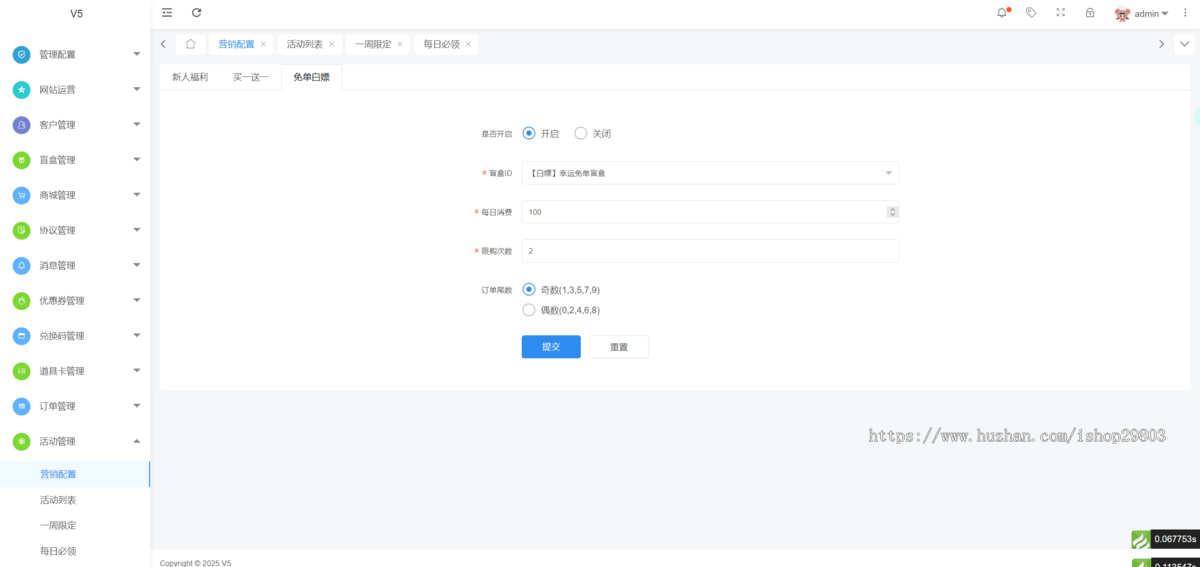Click the 订单管理 sidebar icon
Screen dimensions: 1200x567
[x=21, y=406]
